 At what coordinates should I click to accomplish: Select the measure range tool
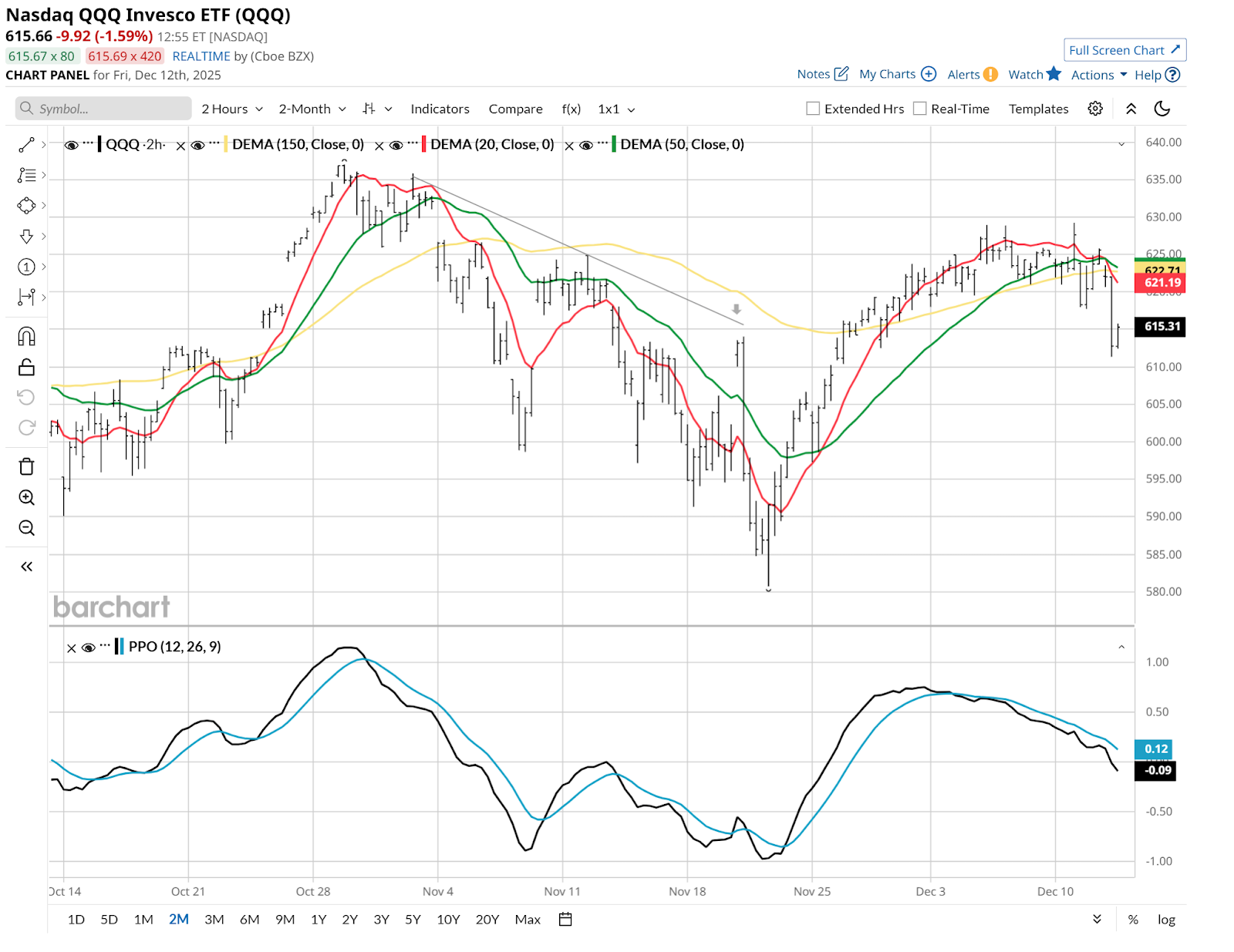(x=26, y=297)
